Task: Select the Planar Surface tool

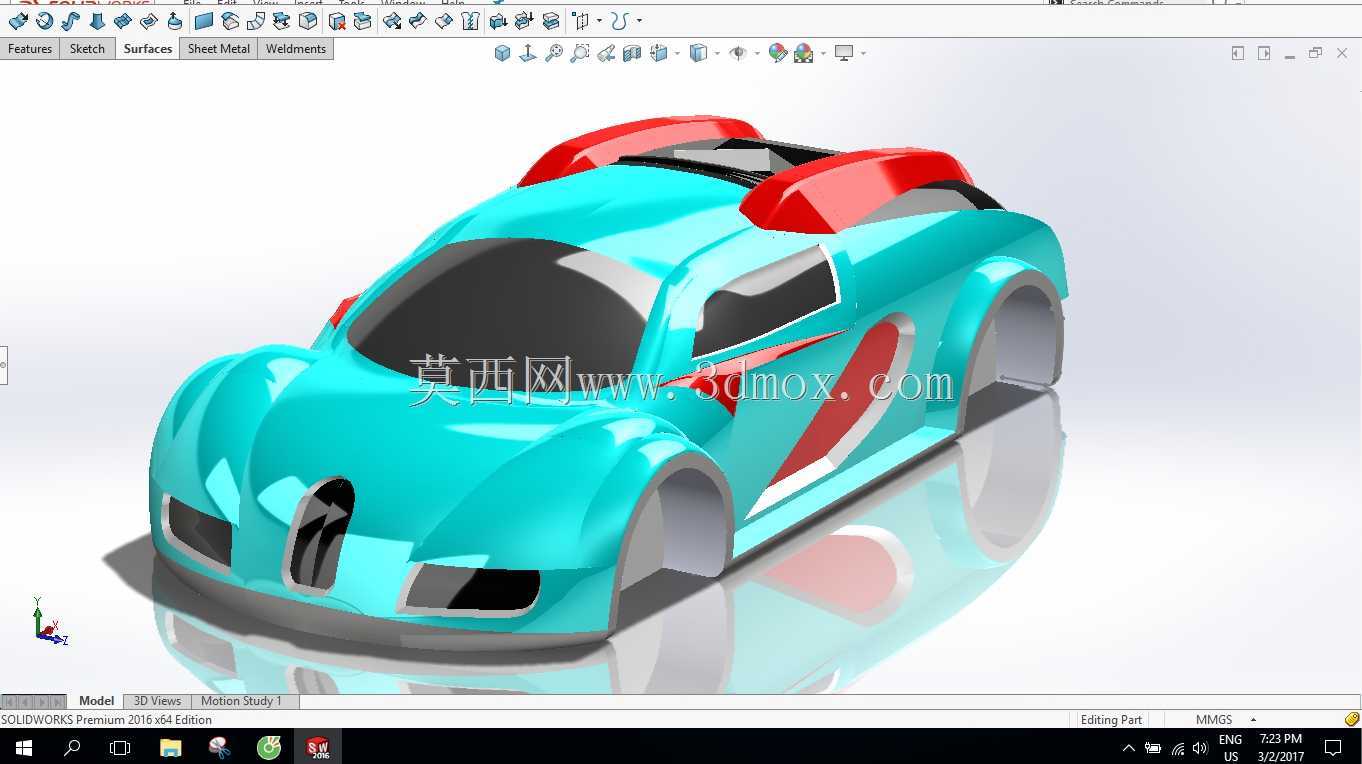Action: click(204, 21)
